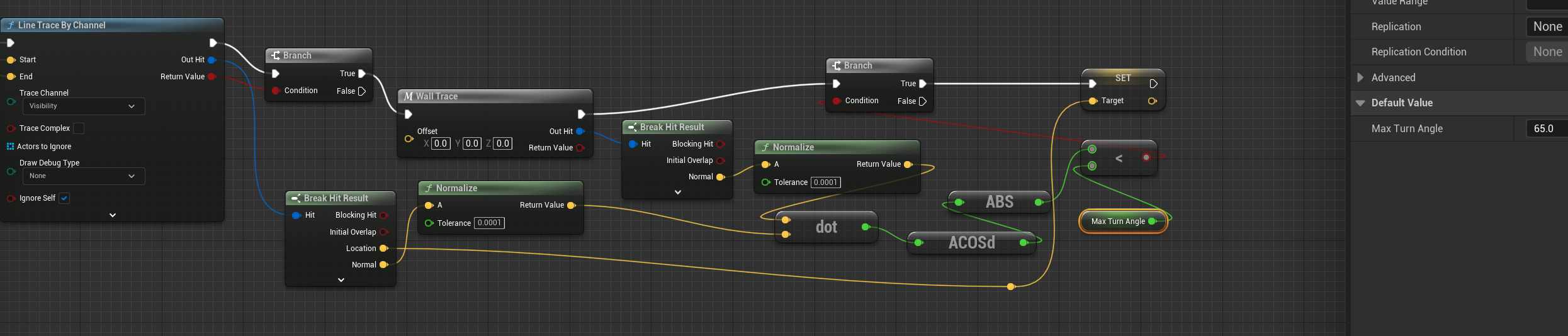This screenshot has height=336, width=1568.
Task: Click Line Trace By Channel node header
Action: pyautogui.click(x=112, y=25)
